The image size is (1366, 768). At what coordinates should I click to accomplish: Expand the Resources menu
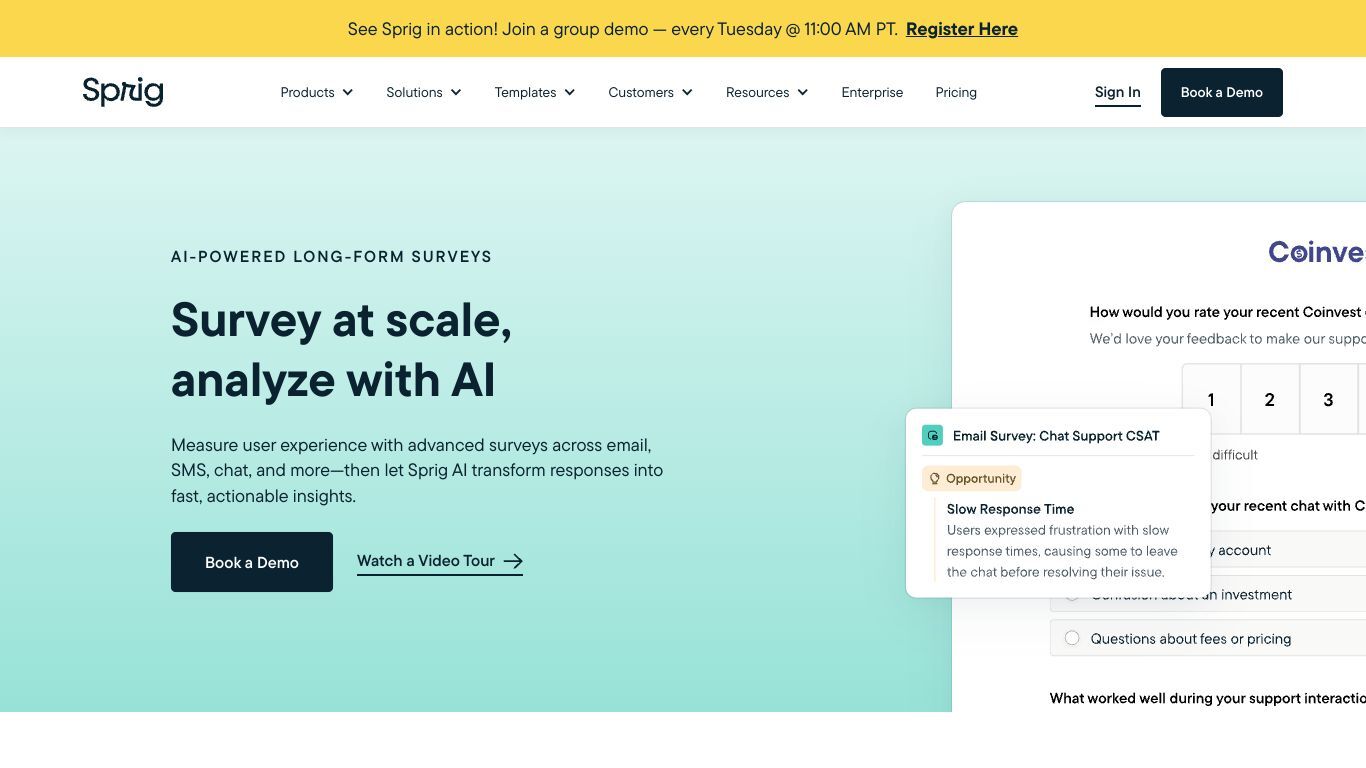[767, 92]
